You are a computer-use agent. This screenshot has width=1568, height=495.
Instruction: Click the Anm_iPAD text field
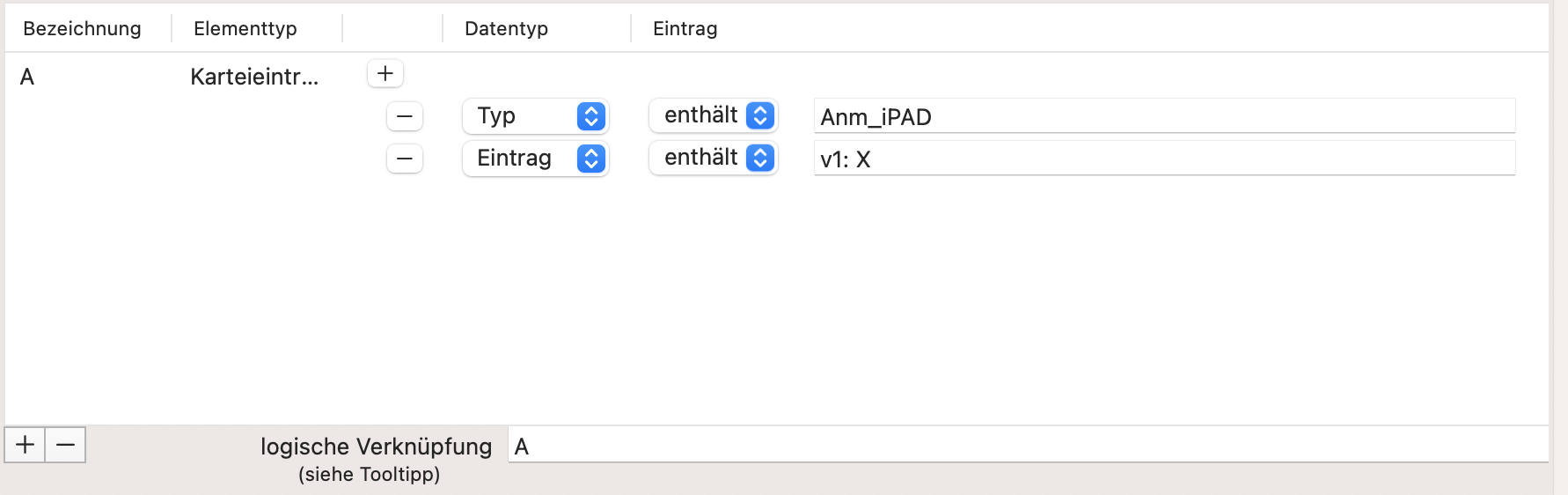(1164, 116)
